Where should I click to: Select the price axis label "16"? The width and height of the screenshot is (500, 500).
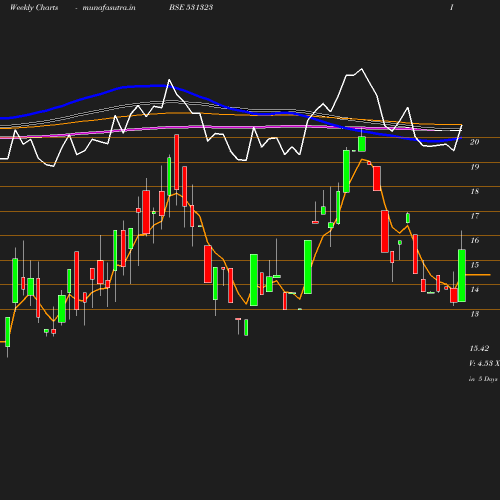(x=475, y=240)
